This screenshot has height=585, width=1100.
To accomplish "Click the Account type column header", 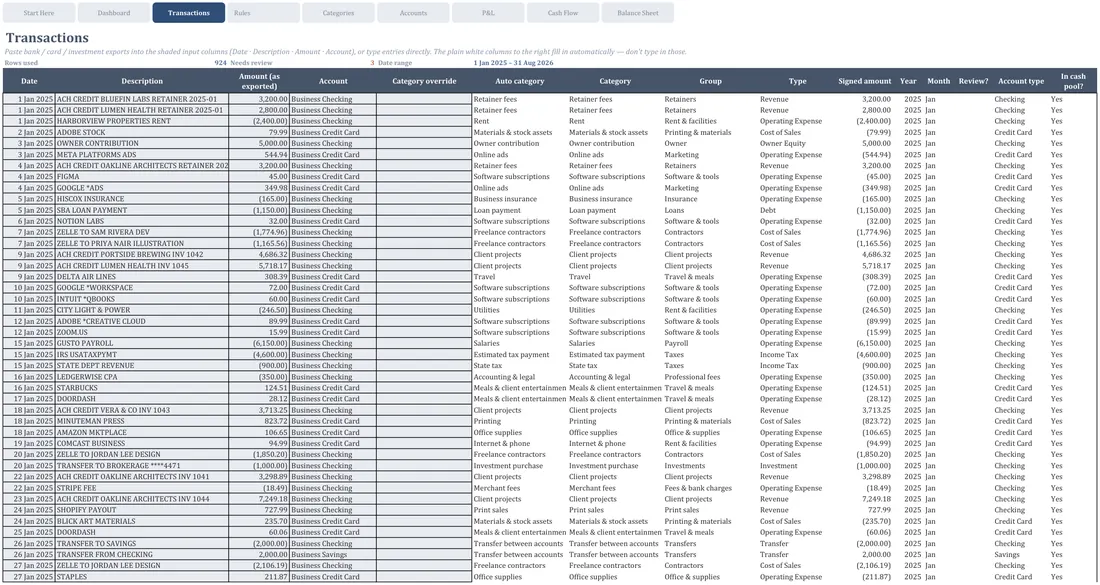I will [1021, 81].
